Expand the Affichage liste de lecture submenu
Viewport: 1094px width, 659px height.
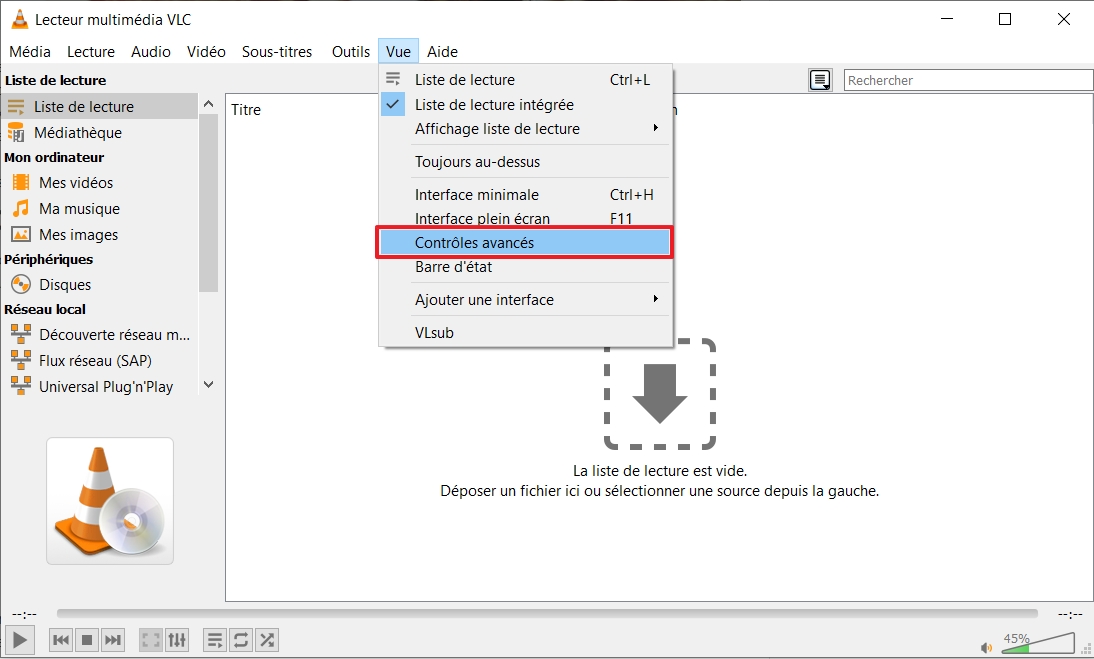pos(497,128)
